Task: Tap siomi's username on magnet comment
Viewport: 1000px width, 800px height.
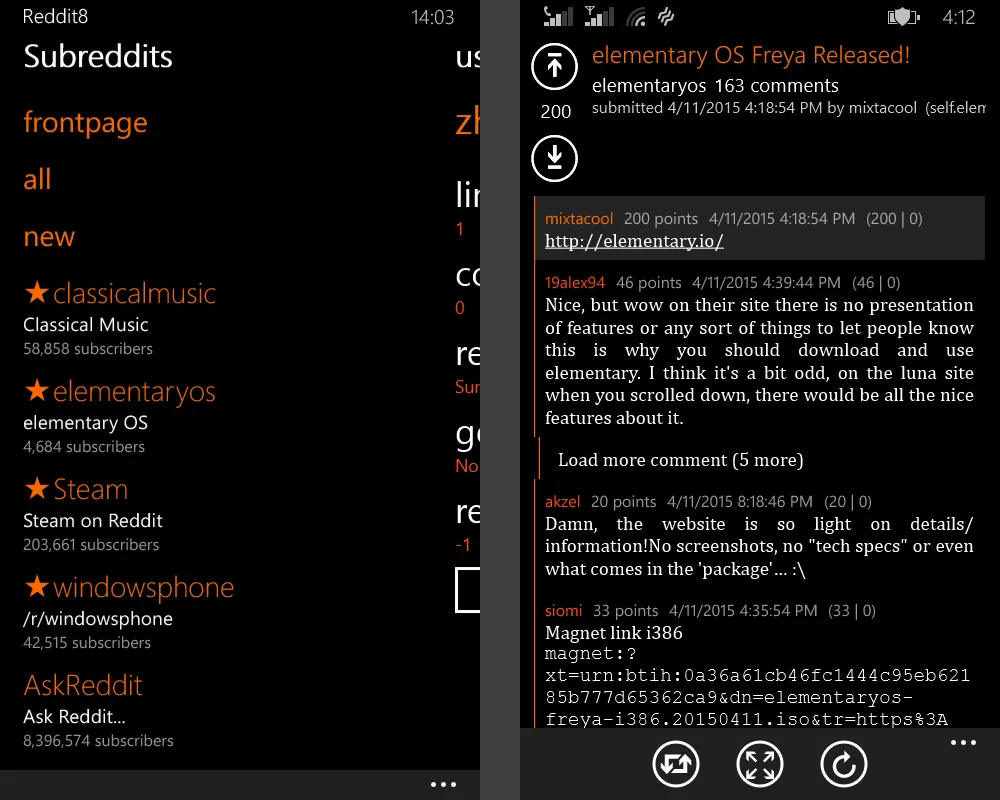Action: click(x=564, y=611)
